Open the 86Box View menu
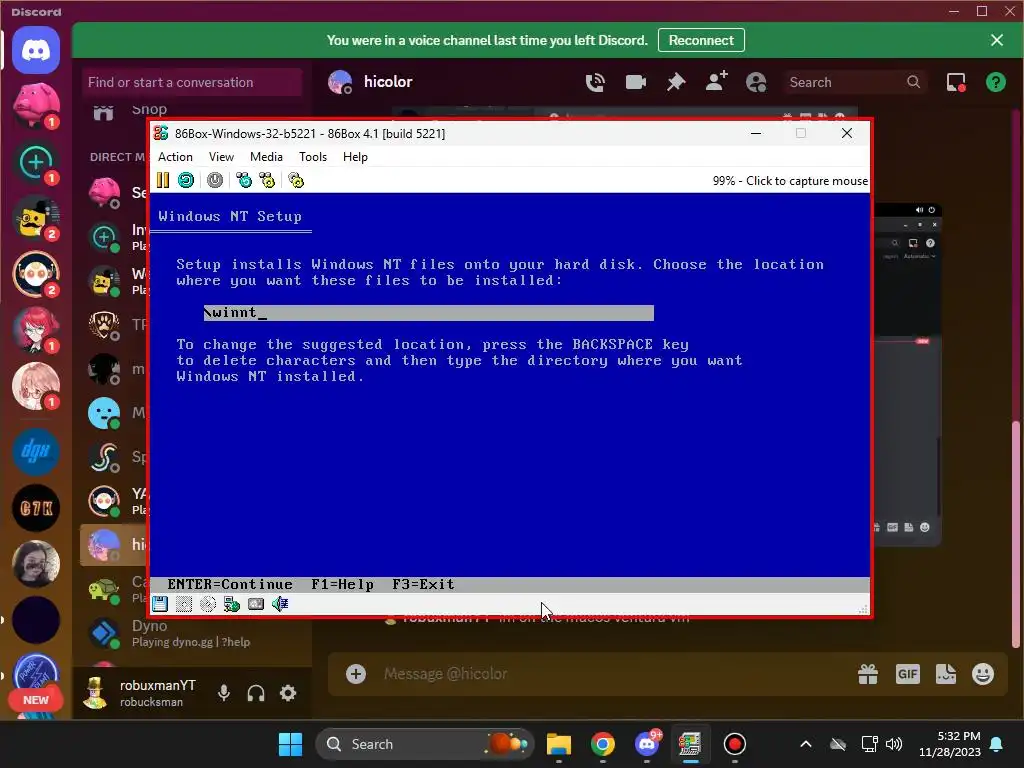The width and height of the screenshot is (1024, 768). 221,157
